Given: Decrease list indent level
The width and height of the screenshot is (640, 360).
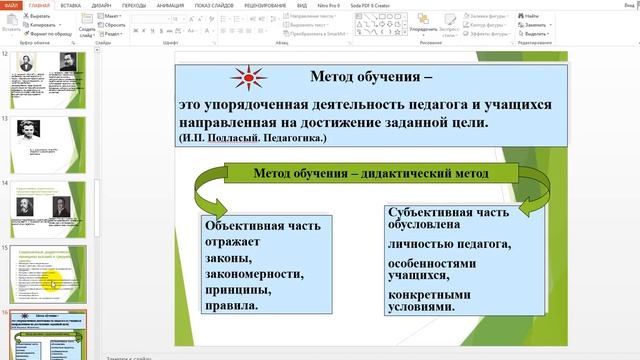Looking at the screenshot, I should pos(253,19).
